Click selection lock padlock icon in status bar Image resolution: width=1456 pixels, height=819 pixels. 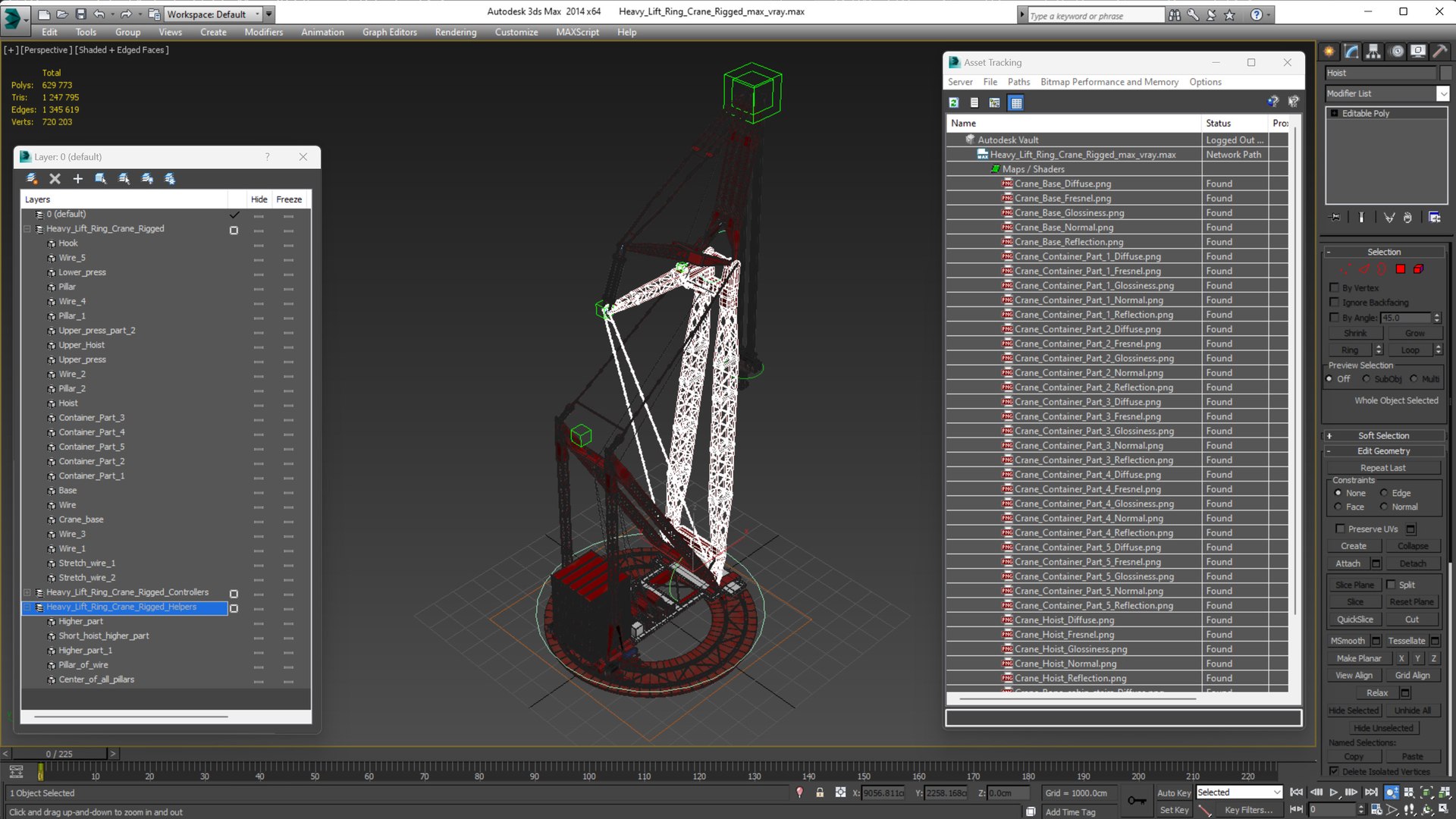click(820, 792)
